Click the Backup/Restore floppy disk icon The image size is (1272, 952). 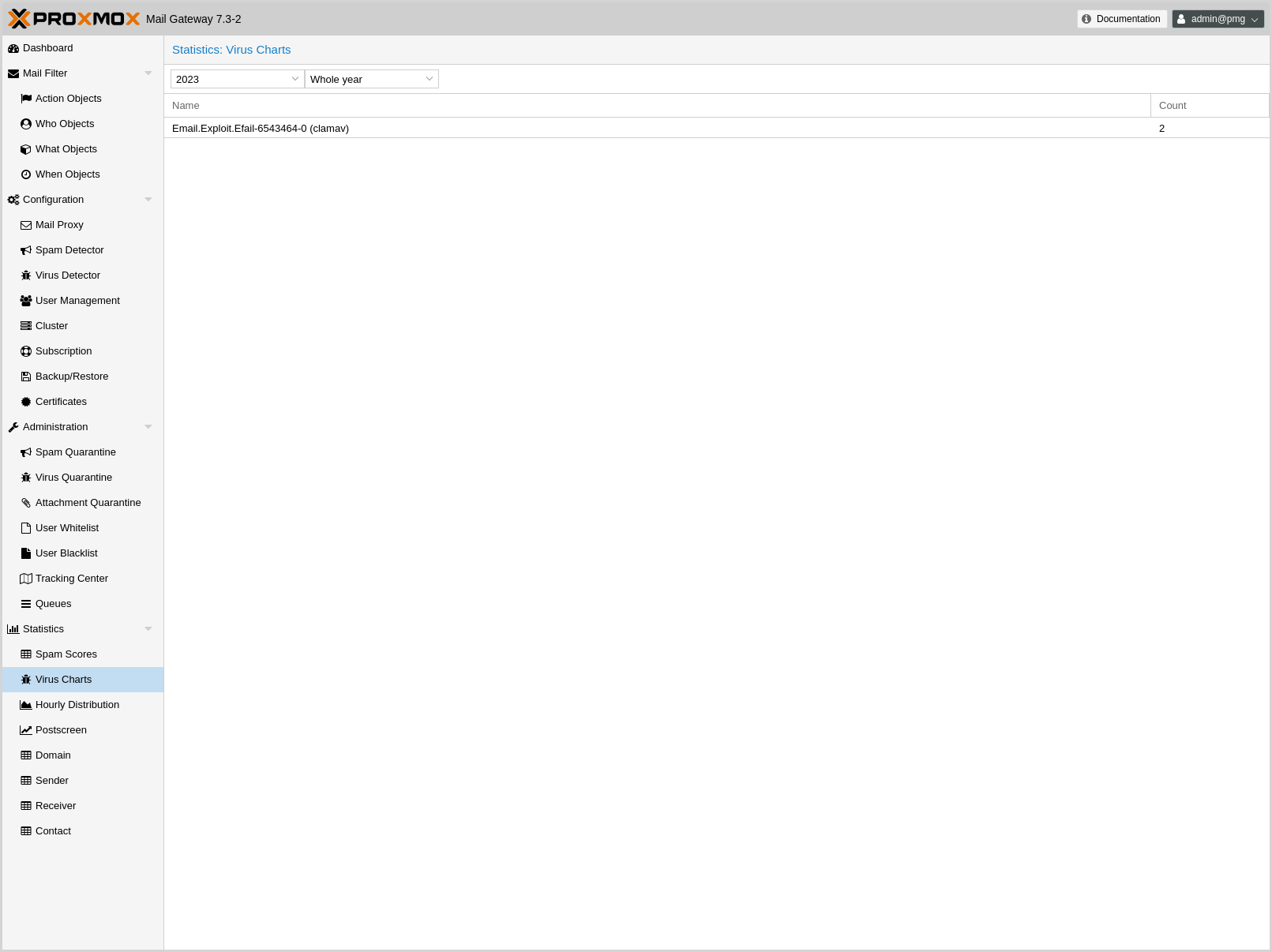(26, 377)
